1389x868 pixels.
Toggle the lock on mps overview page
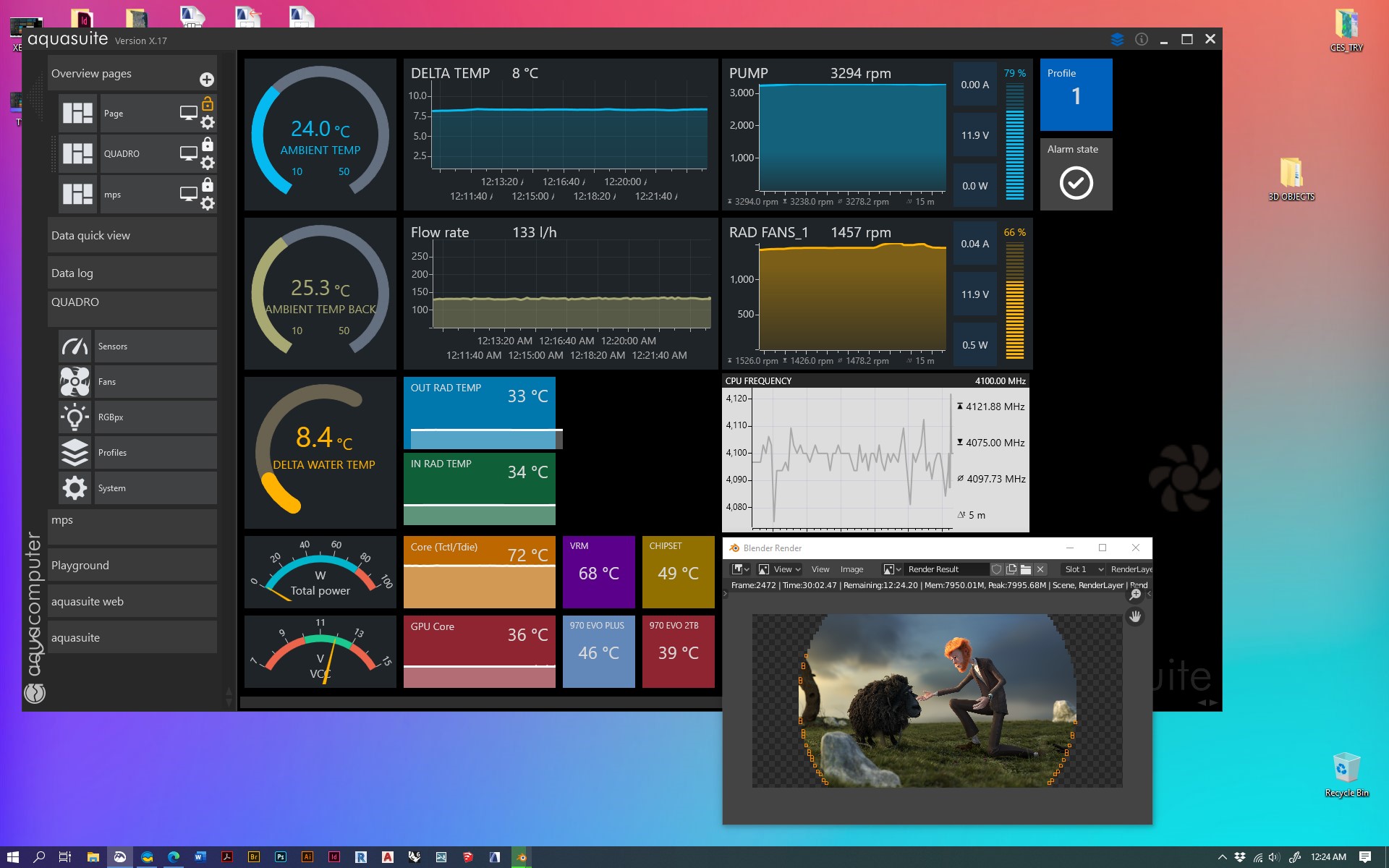(x=208, y=184)
